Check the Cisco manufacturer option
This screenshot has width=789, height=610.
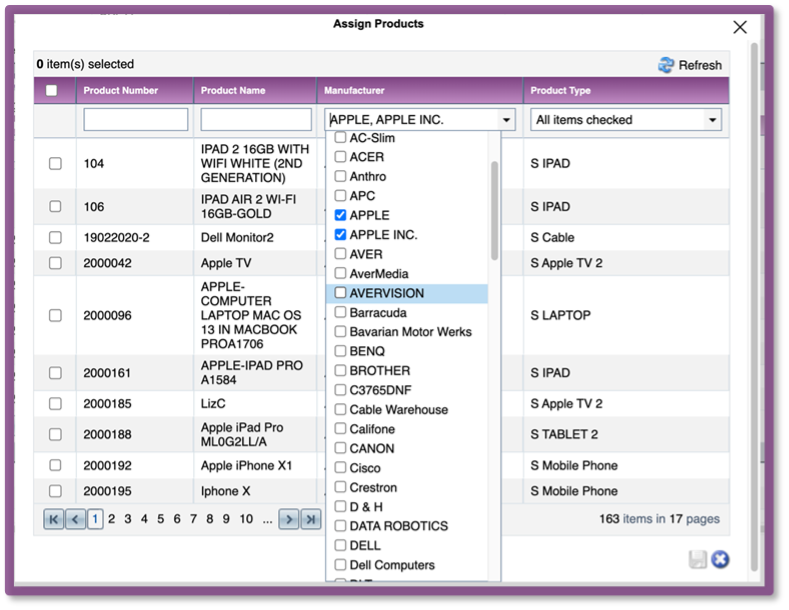341,468
